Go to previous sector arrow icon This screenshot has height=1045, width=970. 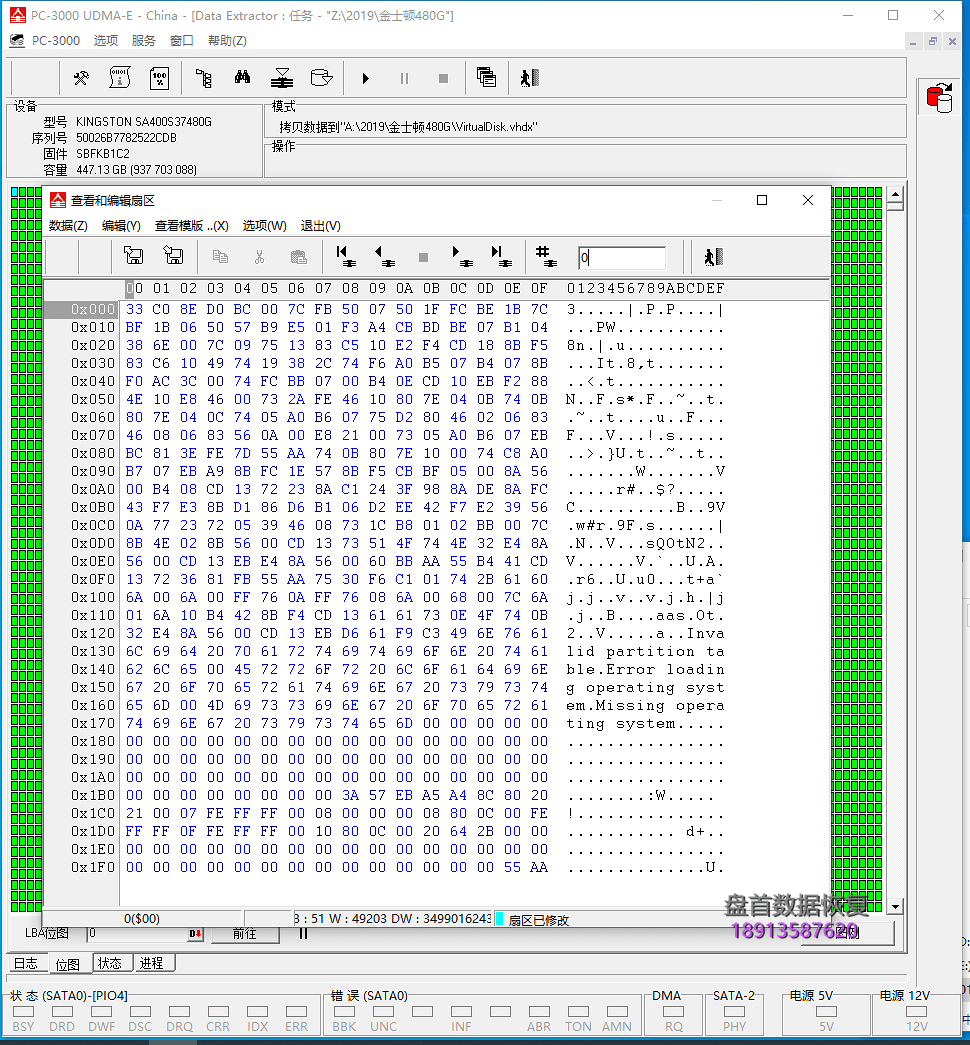coord(385,256)
